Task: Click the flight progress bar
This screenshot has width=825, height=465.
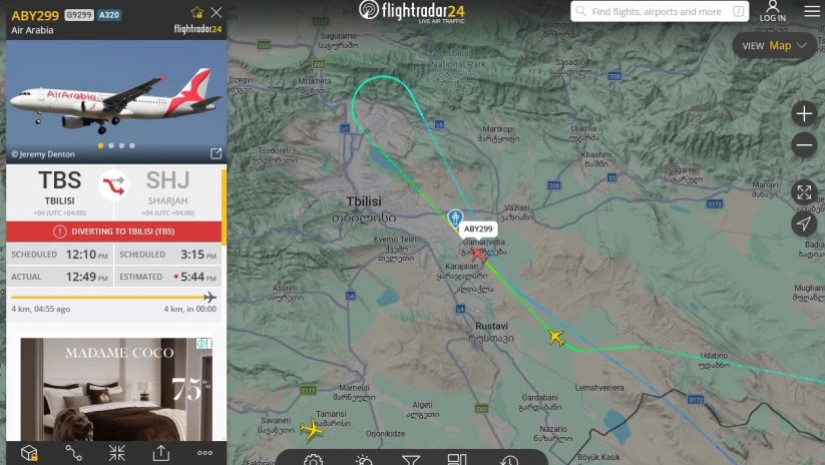Action: [x=114, y=297]
